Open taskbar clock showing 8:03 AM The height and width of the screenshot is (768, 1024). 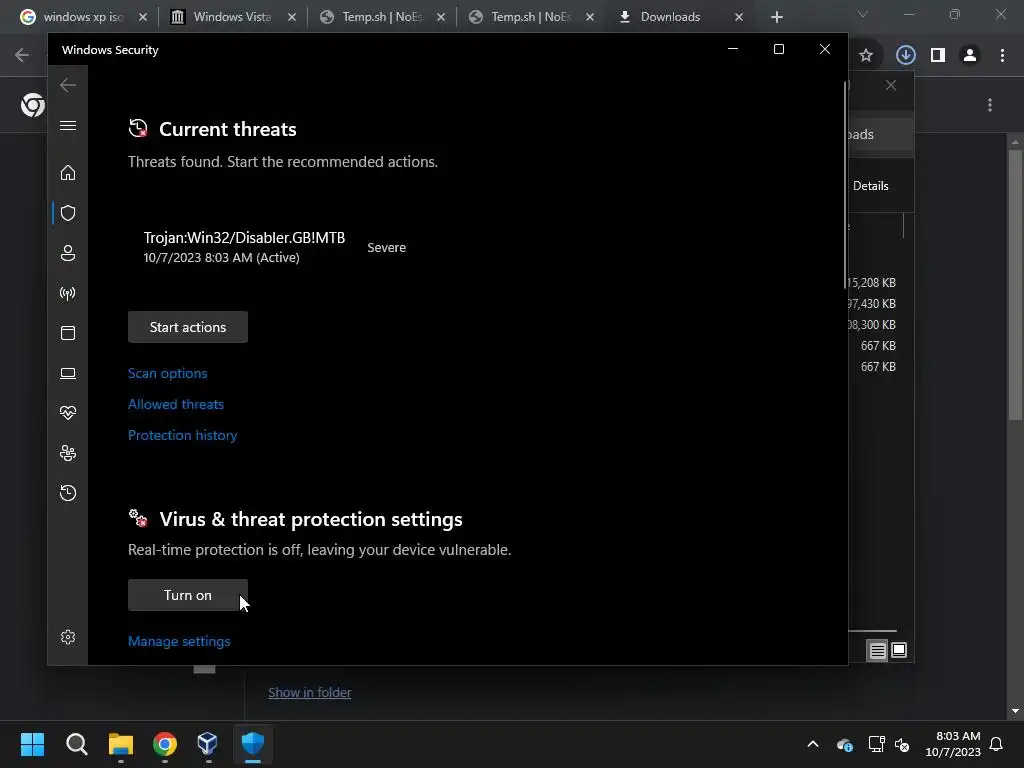point(953,744)
